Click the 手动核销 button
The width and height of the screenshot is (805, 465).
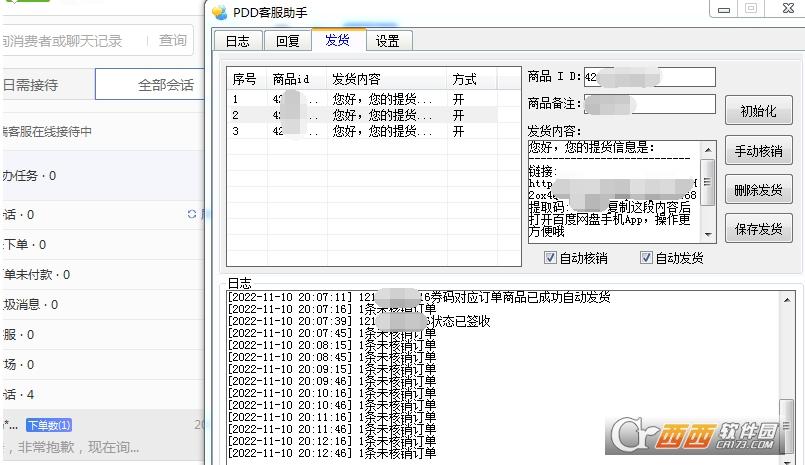[757, 151]
